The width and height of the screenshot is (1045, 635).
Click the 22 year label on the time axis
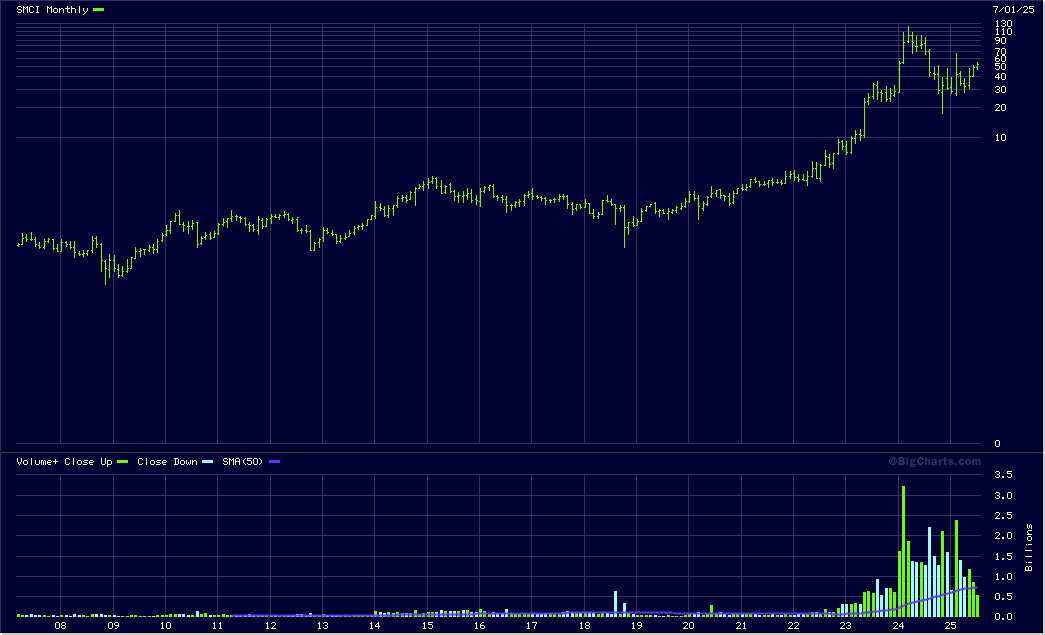tap(793, 626)
